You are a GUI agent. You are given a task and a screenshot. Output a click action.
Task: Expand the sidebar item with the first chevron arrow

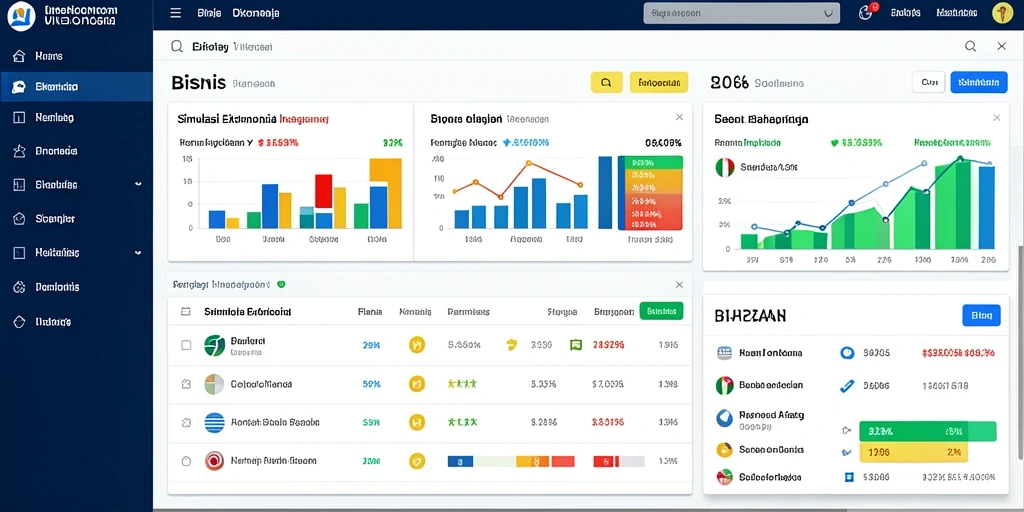click(x=138, y=184)
